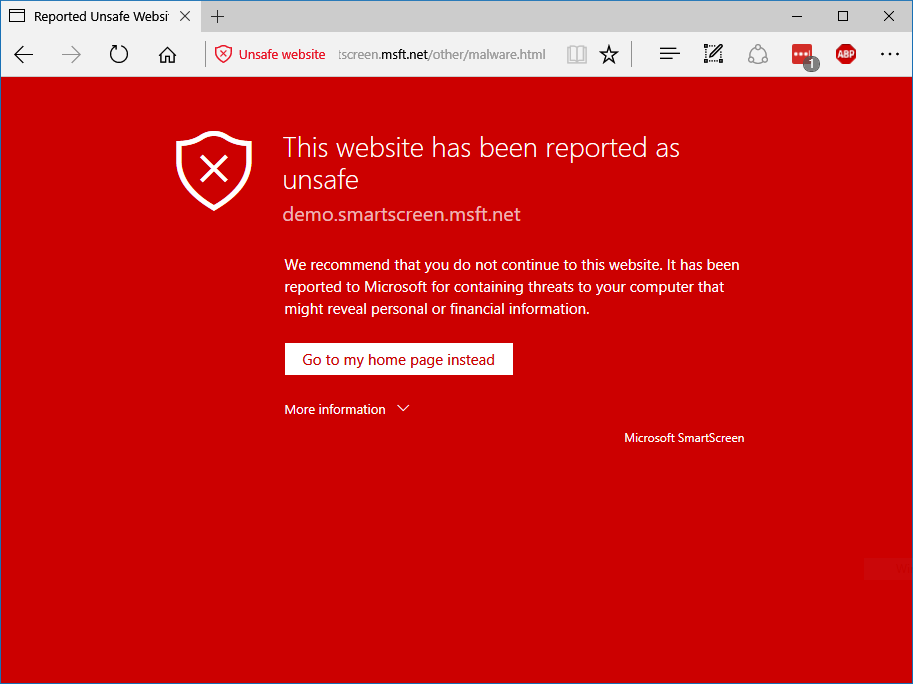Open the home page via the house icon
This screenshot has height=684, width=913.
coord(167,55)
